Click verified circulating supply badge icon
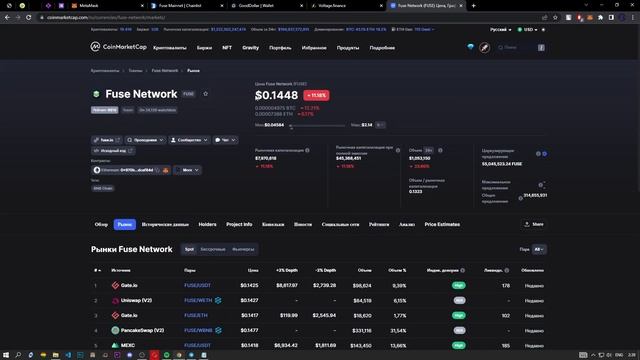Screen dimensions: 640x360 [544, 153]
